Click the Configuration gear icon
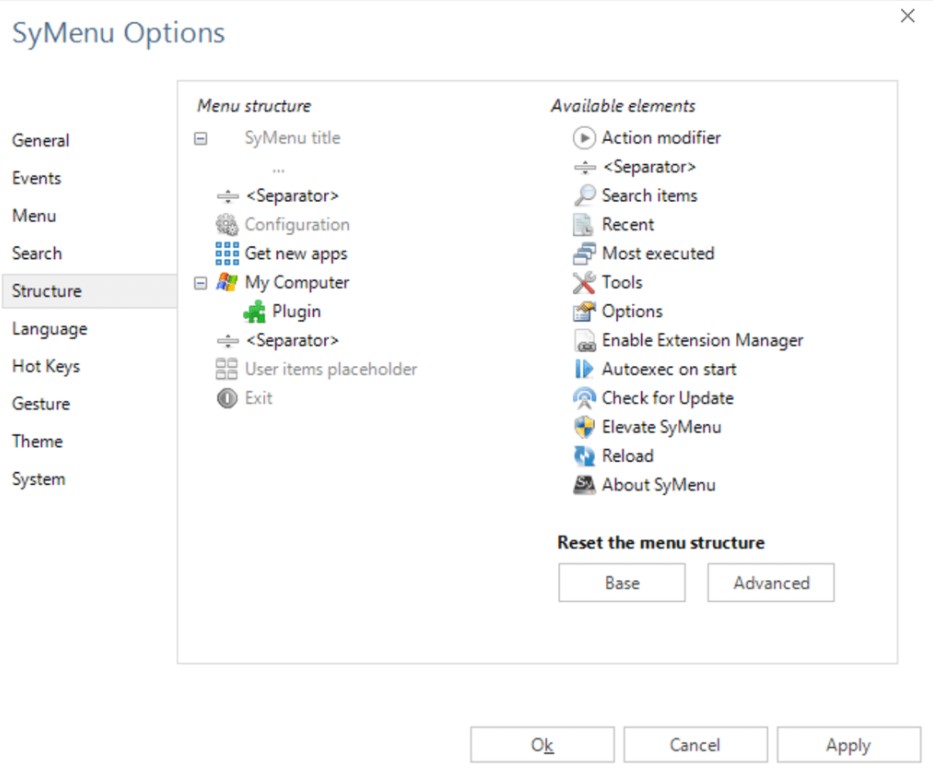Screen dimensions: 933x776 coord(227,225)
